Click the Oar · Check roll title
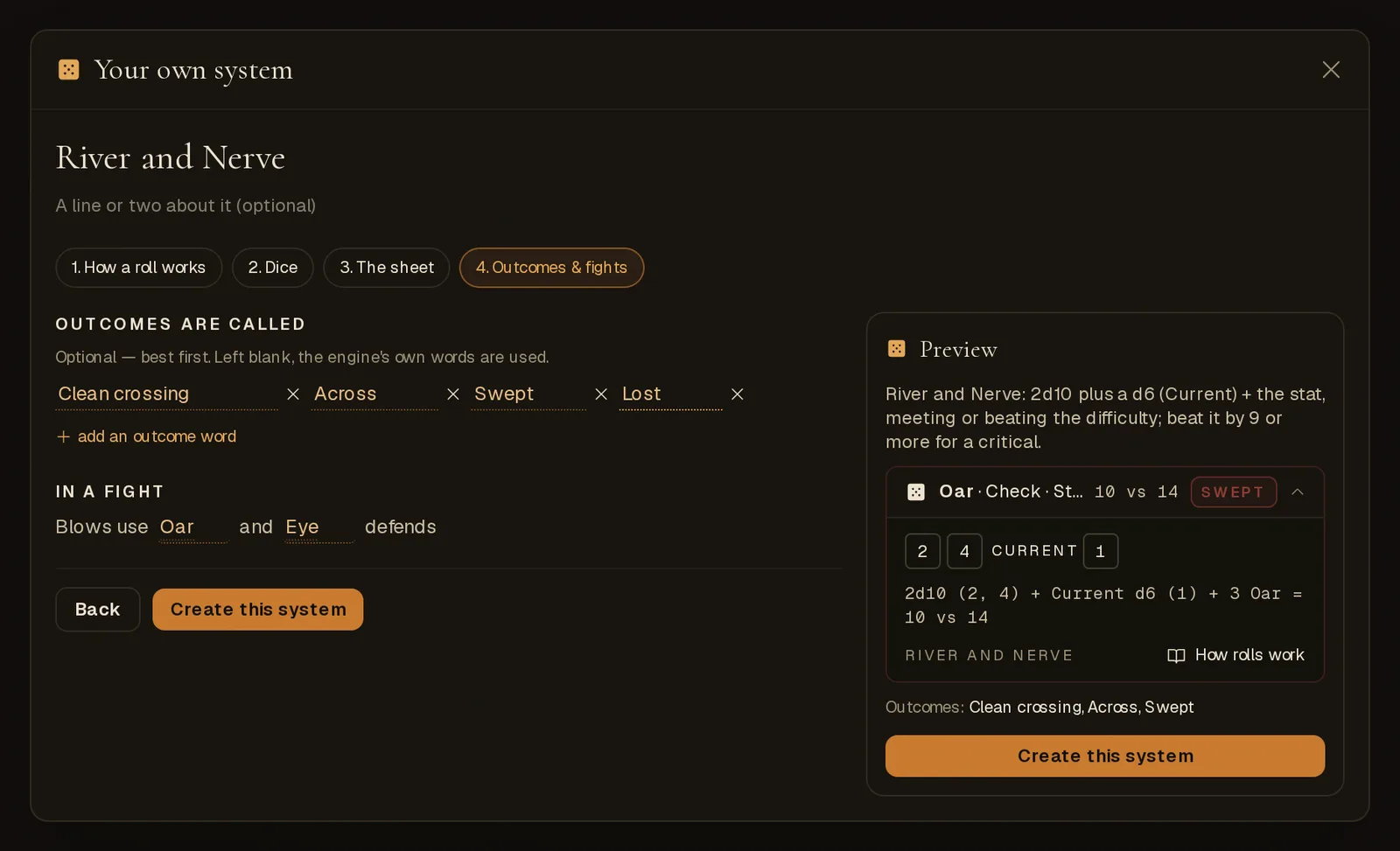This screenshot has height=851, width=1400. [x=1011, y=492]
